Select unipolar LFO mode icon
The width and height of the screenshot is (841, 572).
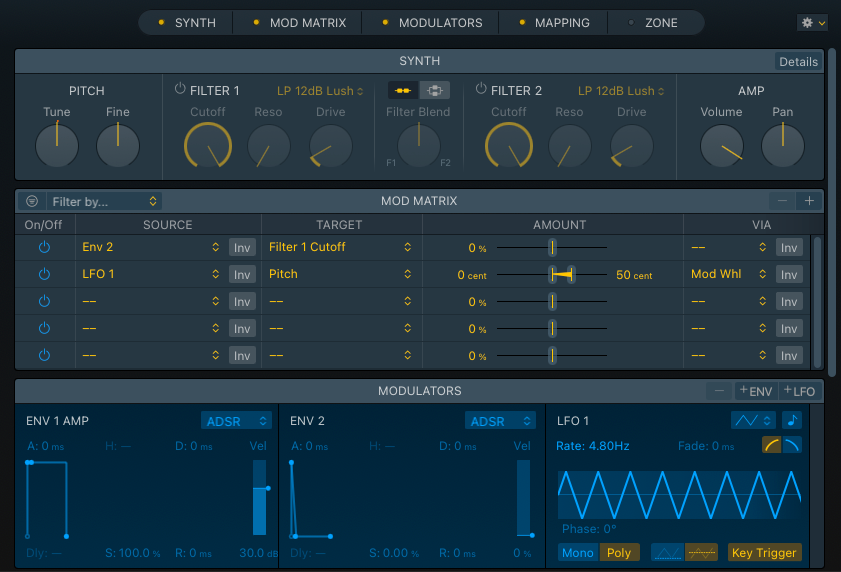click(668, 552)
